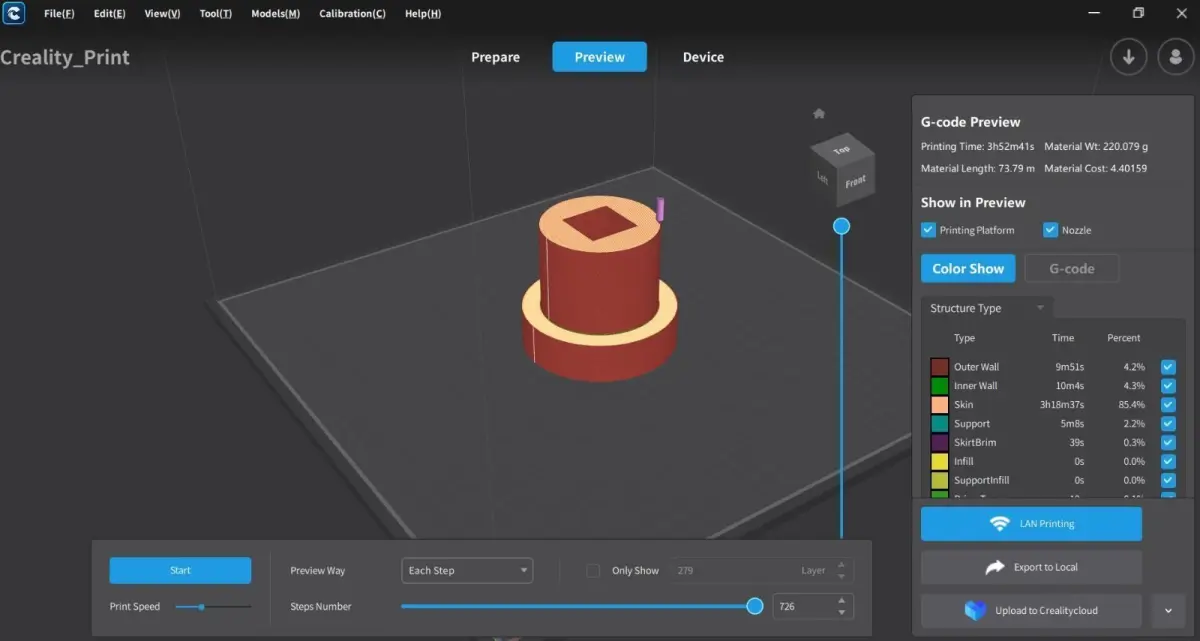Uncheck SkirtBrim visibility checkbox

(1168, 442)
